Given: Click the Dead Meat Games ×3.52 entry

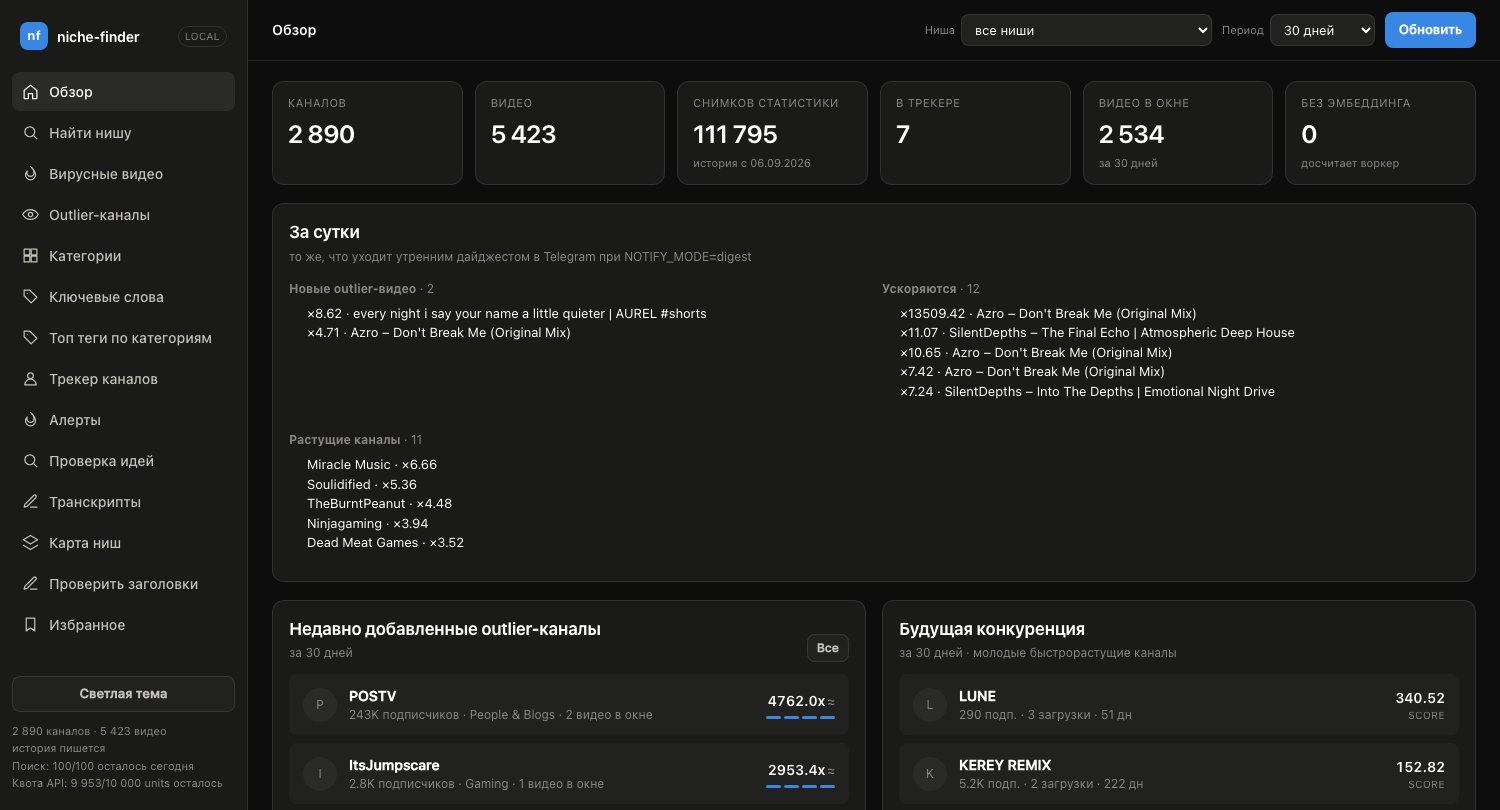Looking at the screenshot, I should (x=385, y=543).
